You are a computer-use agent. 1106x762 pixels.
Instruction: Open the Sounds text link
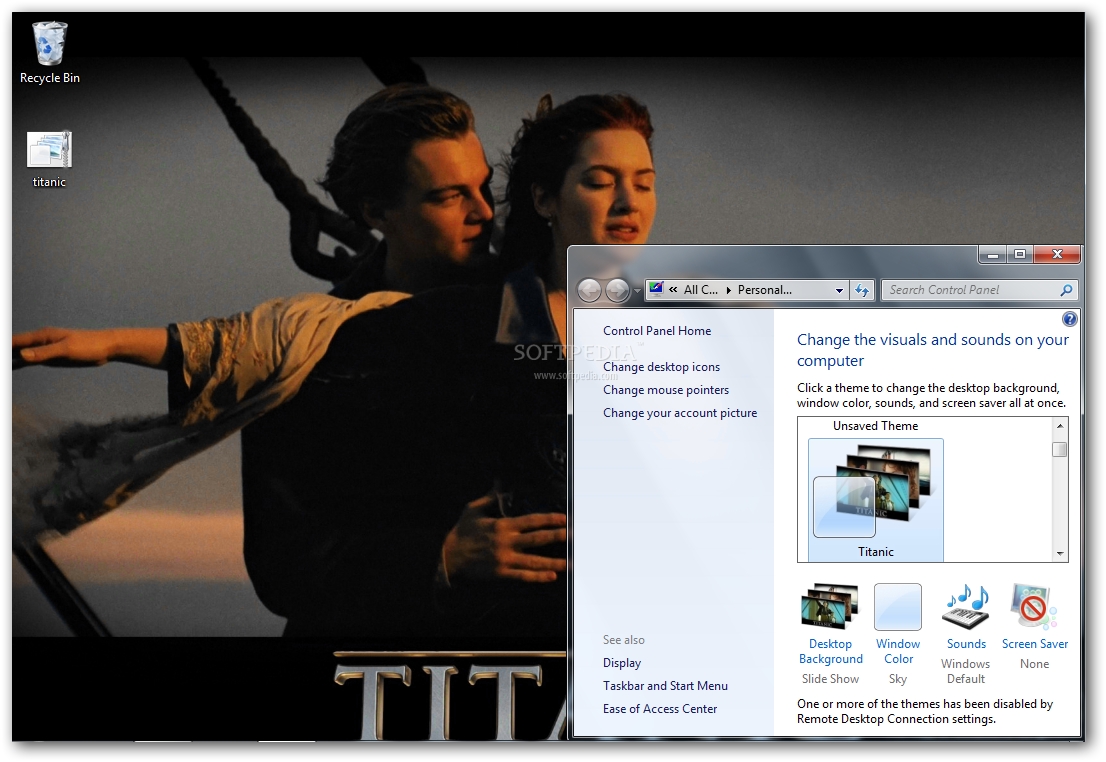tap(966, 644)
